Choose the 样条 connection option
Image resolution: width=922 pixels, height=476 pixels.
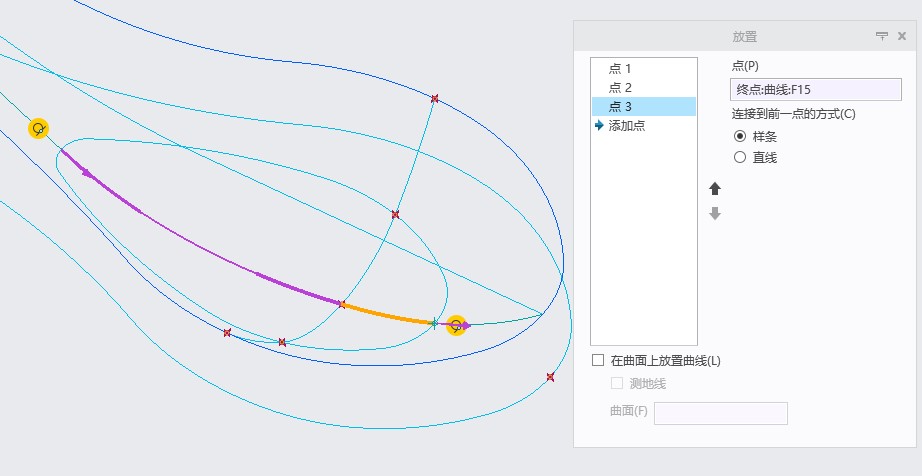tap(740, 136)
